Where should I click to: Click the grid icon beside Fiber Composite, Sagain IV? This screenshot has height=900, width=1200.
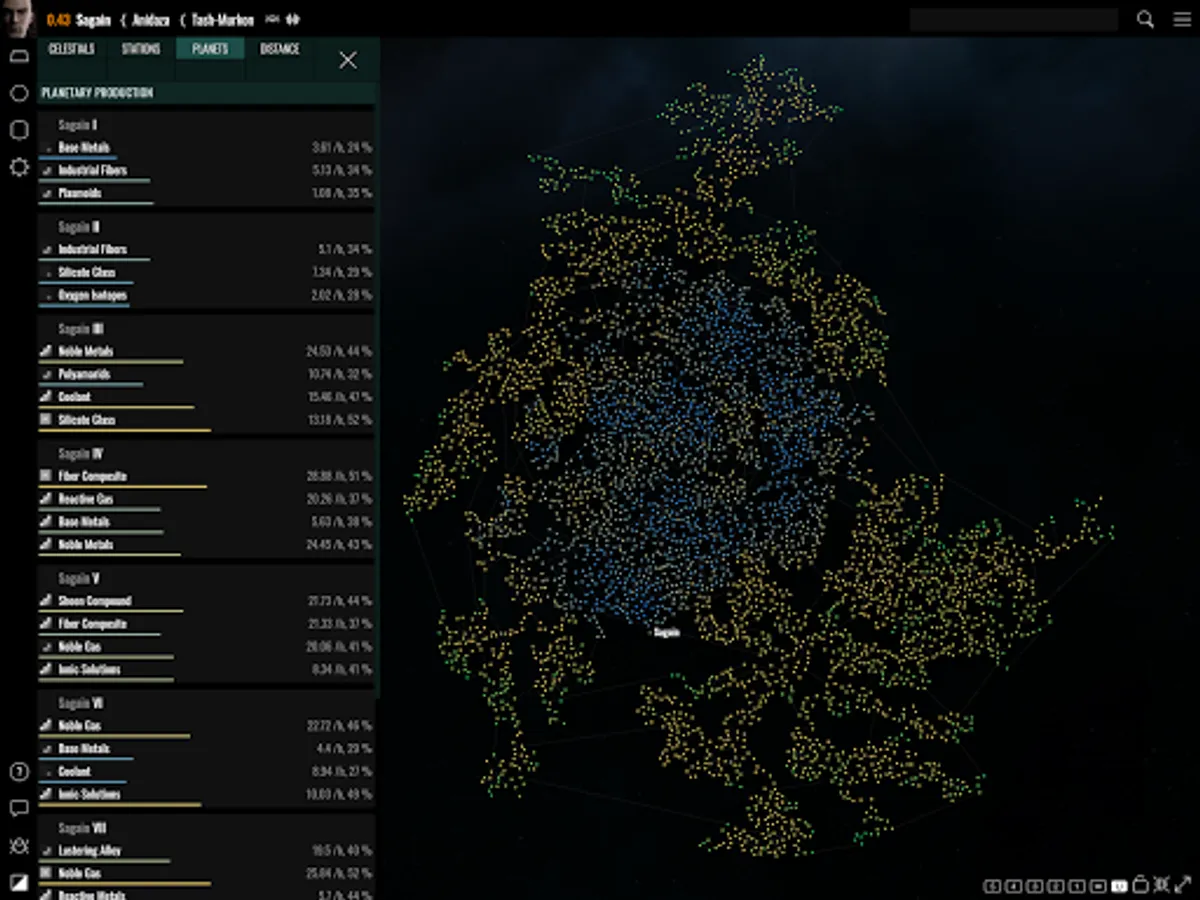(45, 476)
